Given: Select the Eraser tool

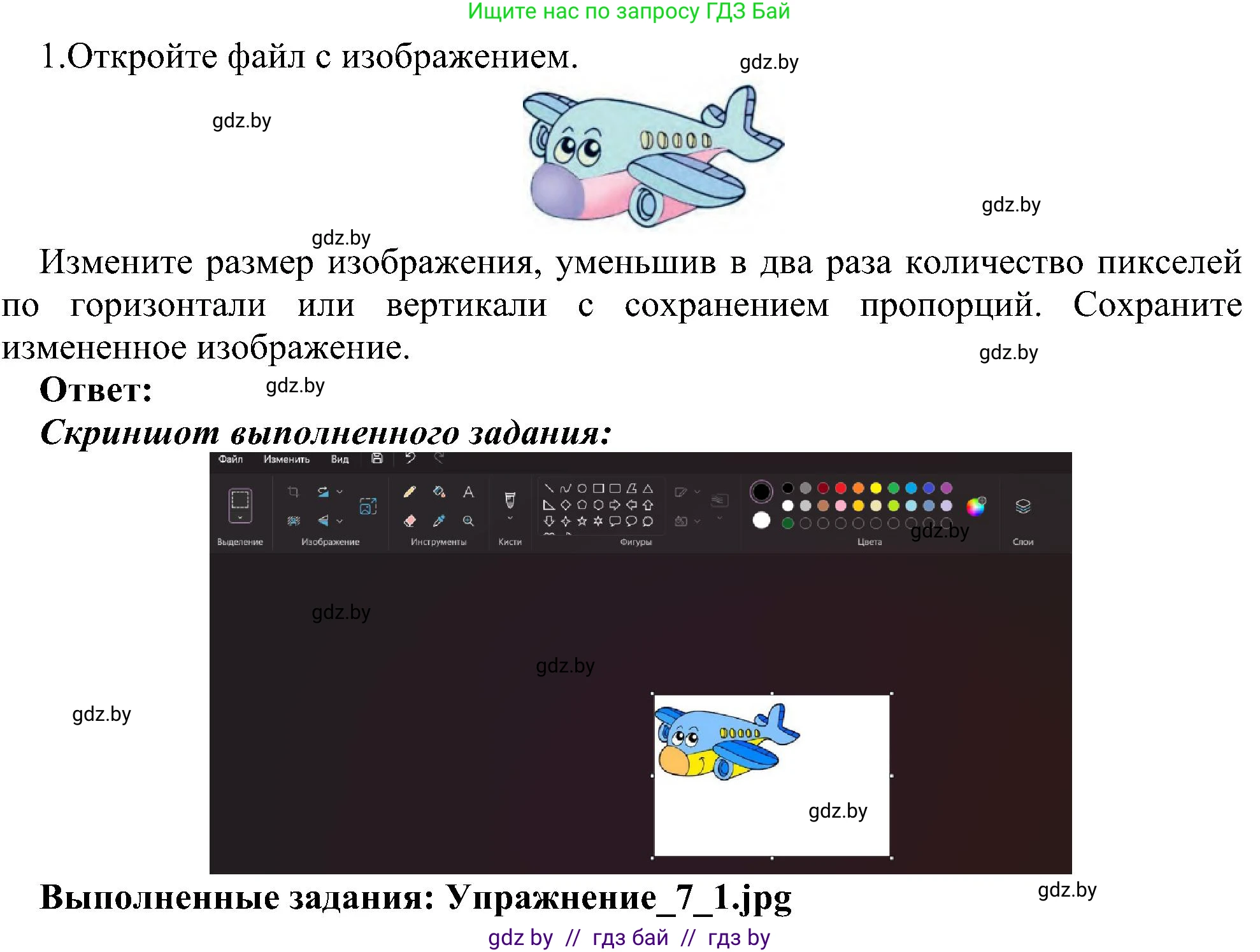Looking at the screenshot, I should 410,520.
